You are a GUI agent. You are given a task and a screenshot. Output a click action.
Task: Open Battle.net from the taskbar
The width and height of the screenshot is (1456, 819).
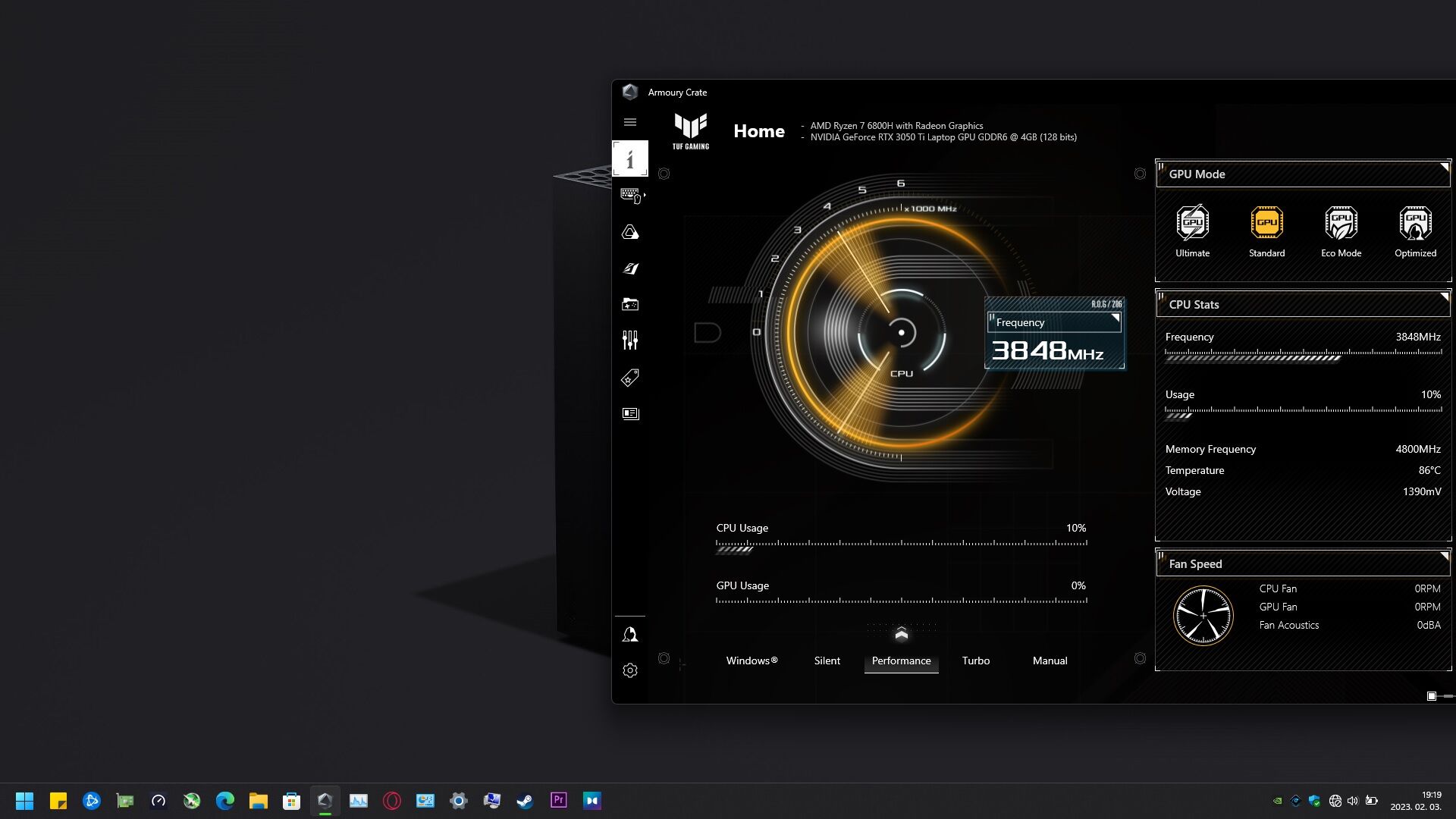(92, 801)
